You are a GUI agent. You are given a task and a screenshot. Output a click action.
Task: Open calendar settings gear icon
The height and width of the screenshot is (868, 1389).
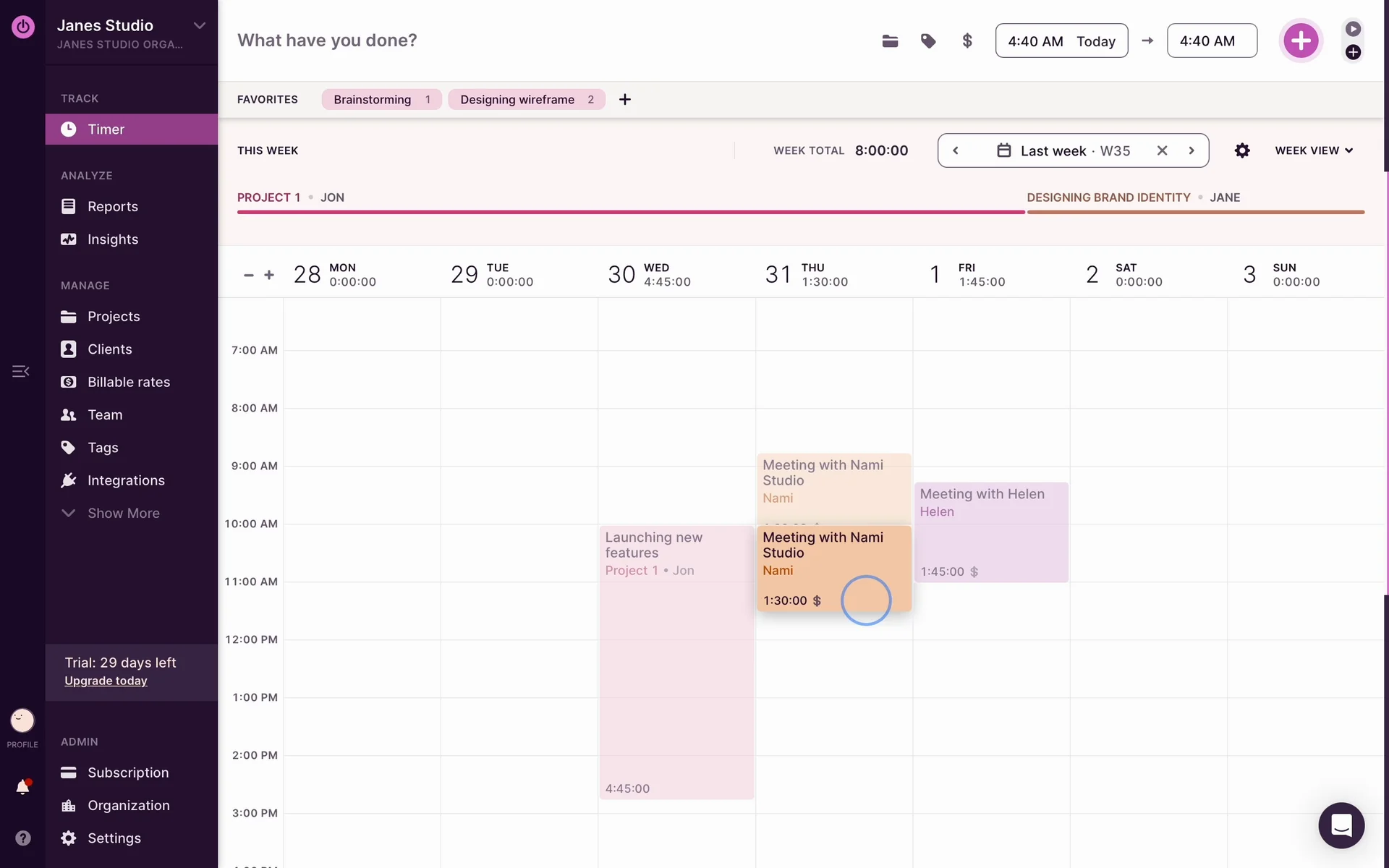pos(1242,150)
